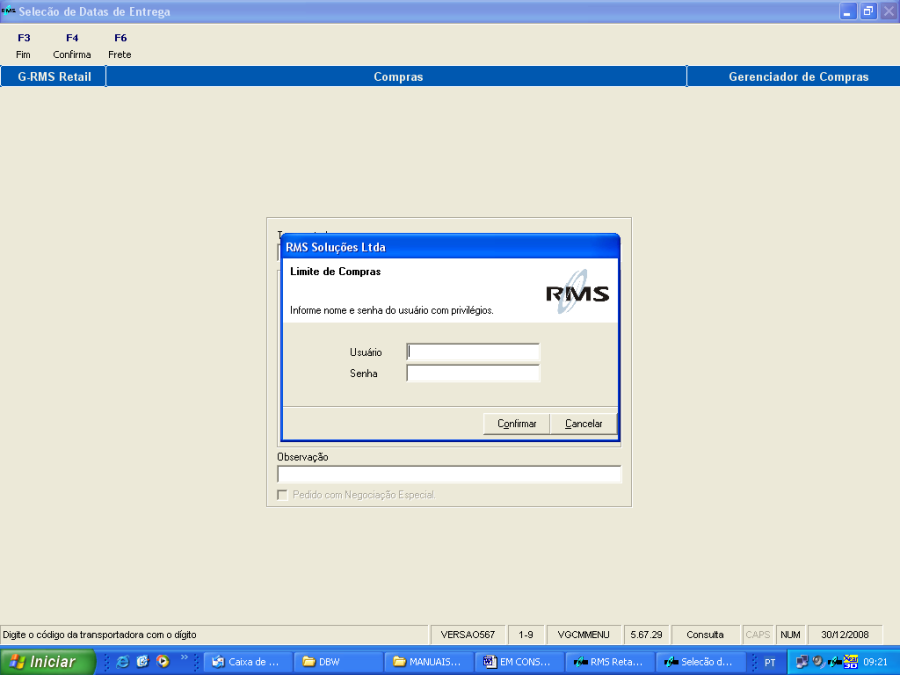900x675 pixels.
Task: Click the VERSAO567 status bar entry
Action: tap(467, 635)
